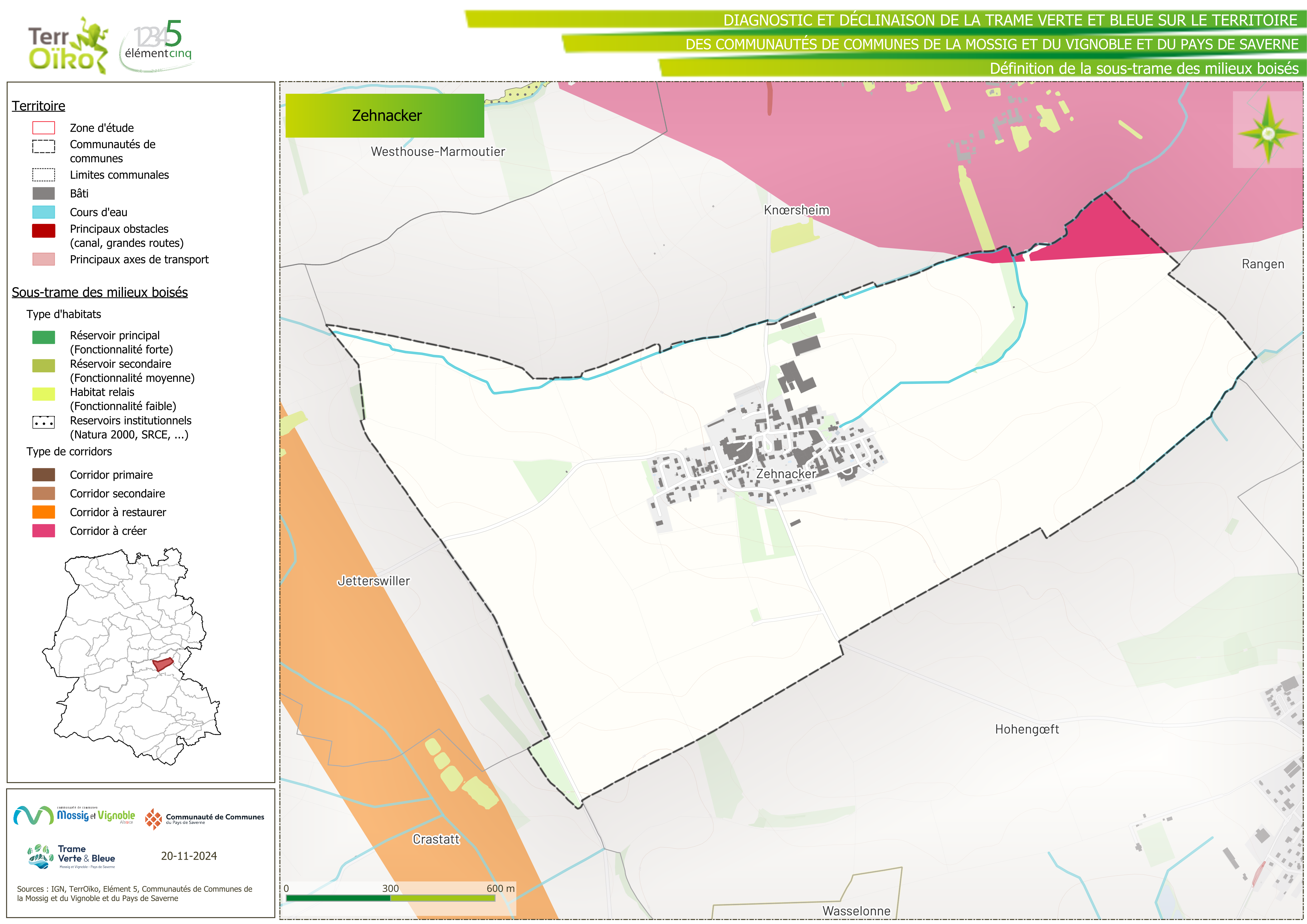Click the 600 m scale bar
The height and width of the screenshot is (924, 1307).
(x=391, y=898)
